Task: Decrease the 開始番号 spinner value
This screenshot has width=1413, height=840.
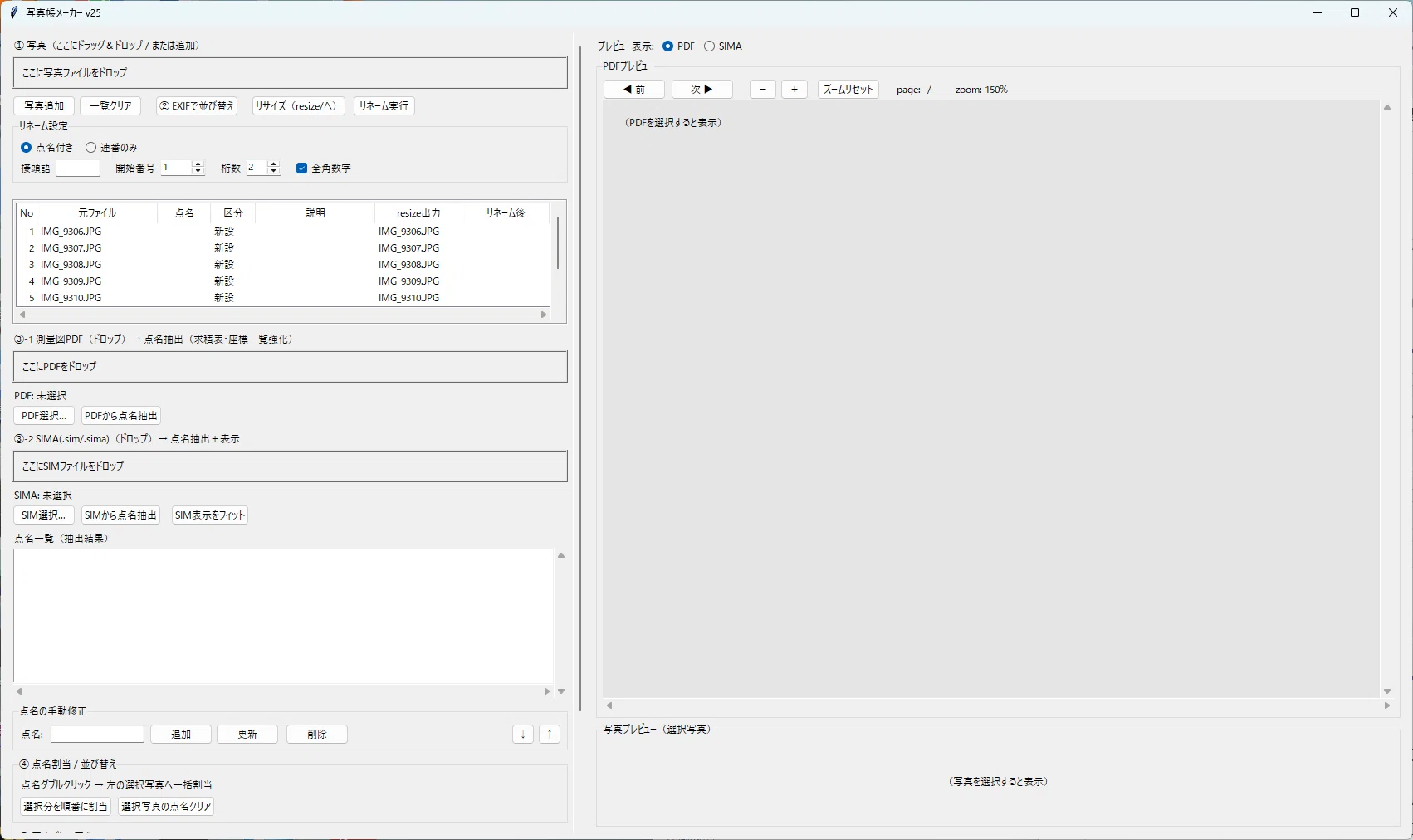Action: coord(198,172)
